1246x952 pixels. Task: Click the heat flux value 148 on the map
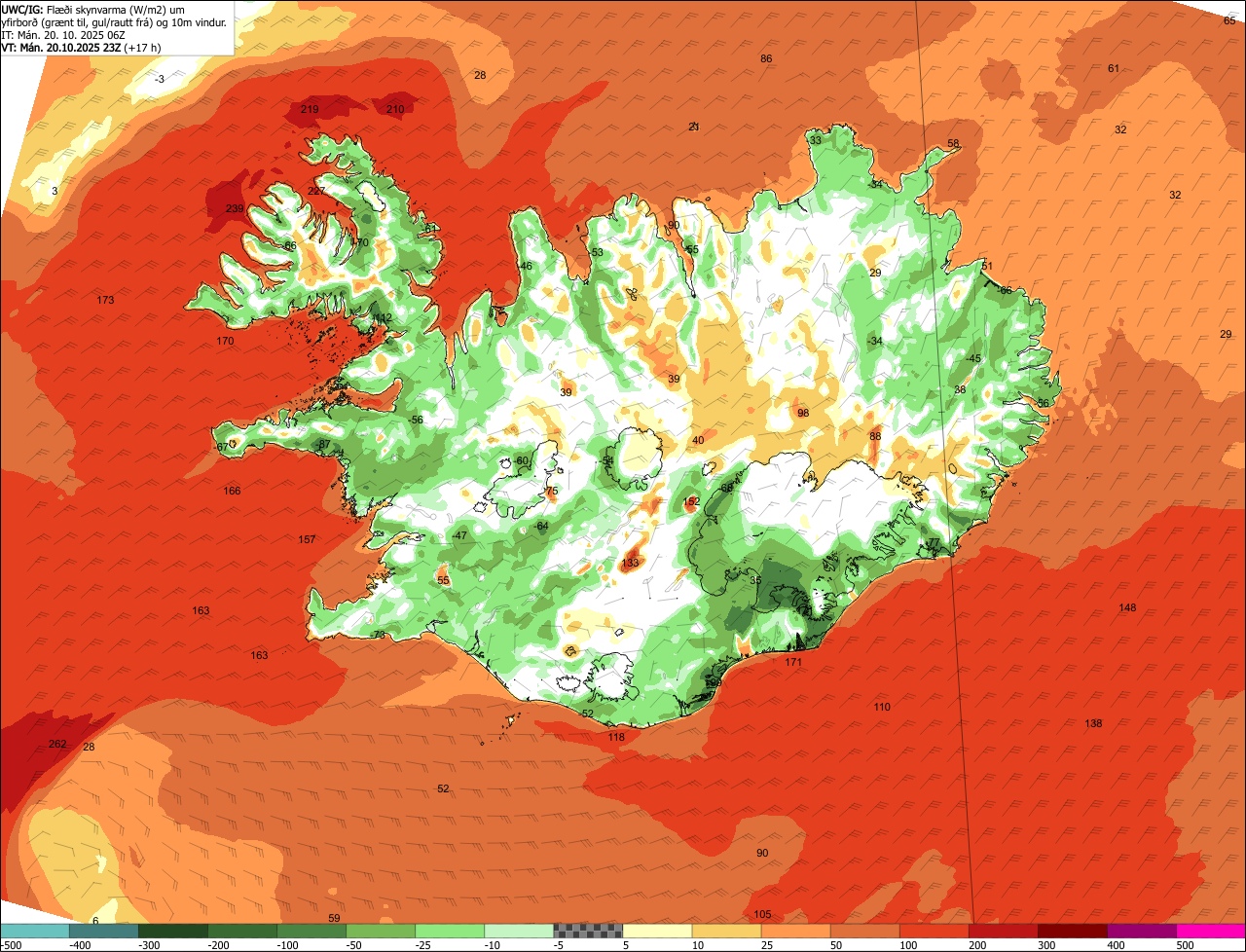click(x=1127, y=607)
